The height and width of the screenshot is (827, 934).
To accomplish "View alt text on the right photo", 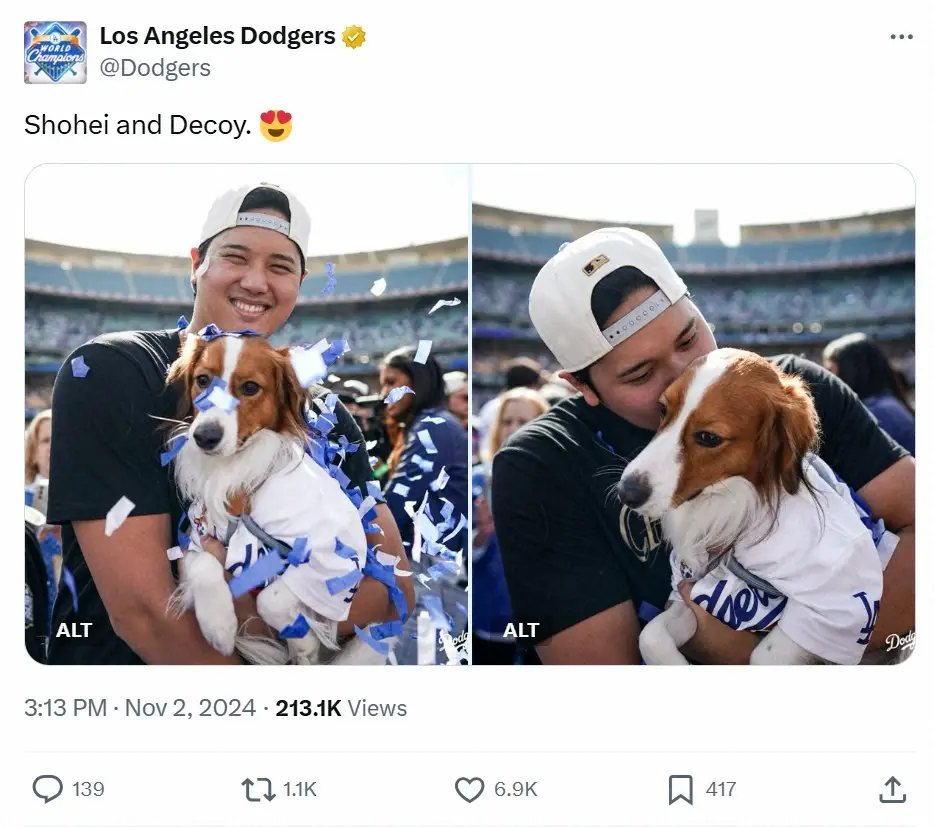I will [519, 630].
